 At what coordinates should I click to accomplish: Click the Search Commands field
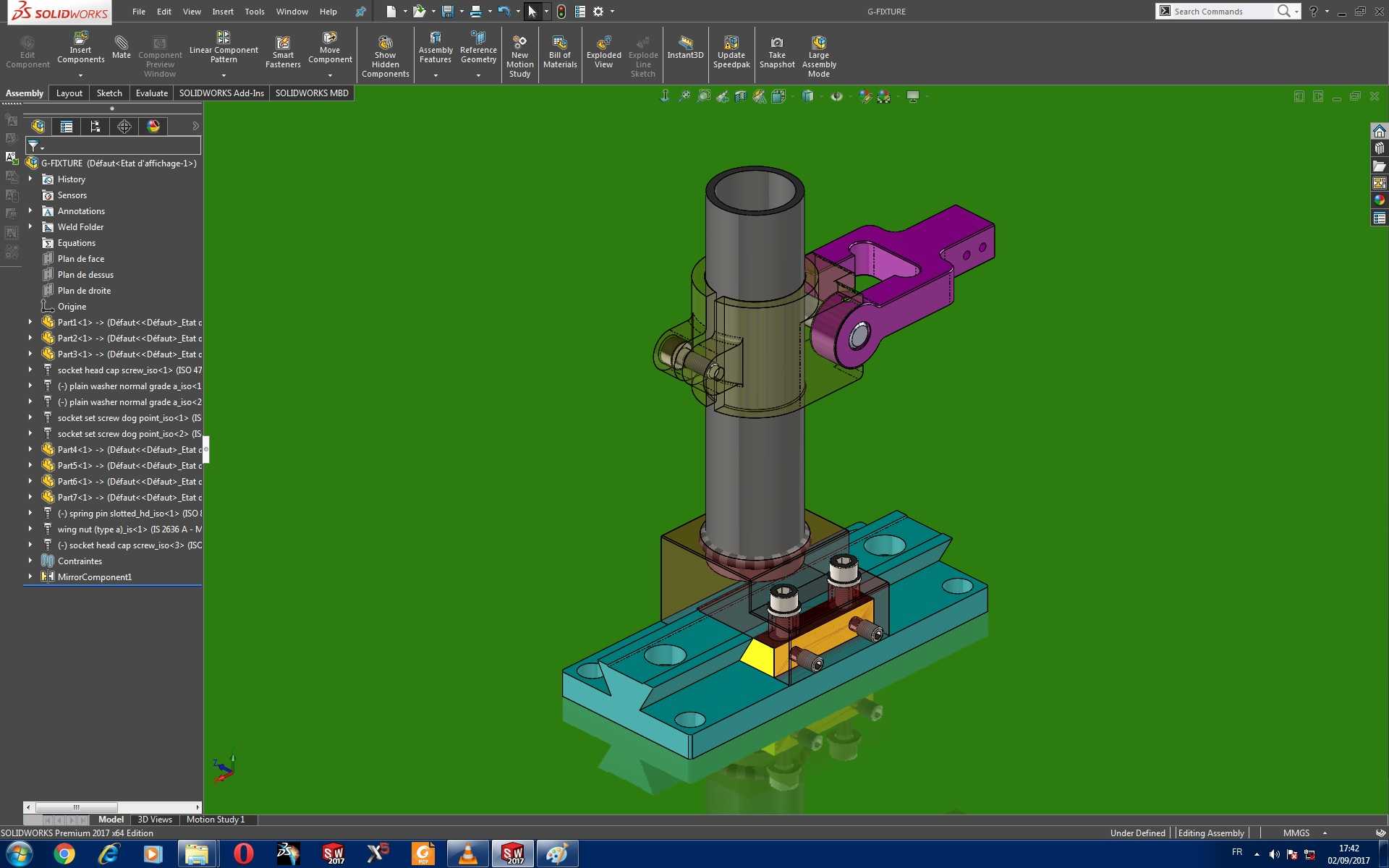pos(1219,12)
